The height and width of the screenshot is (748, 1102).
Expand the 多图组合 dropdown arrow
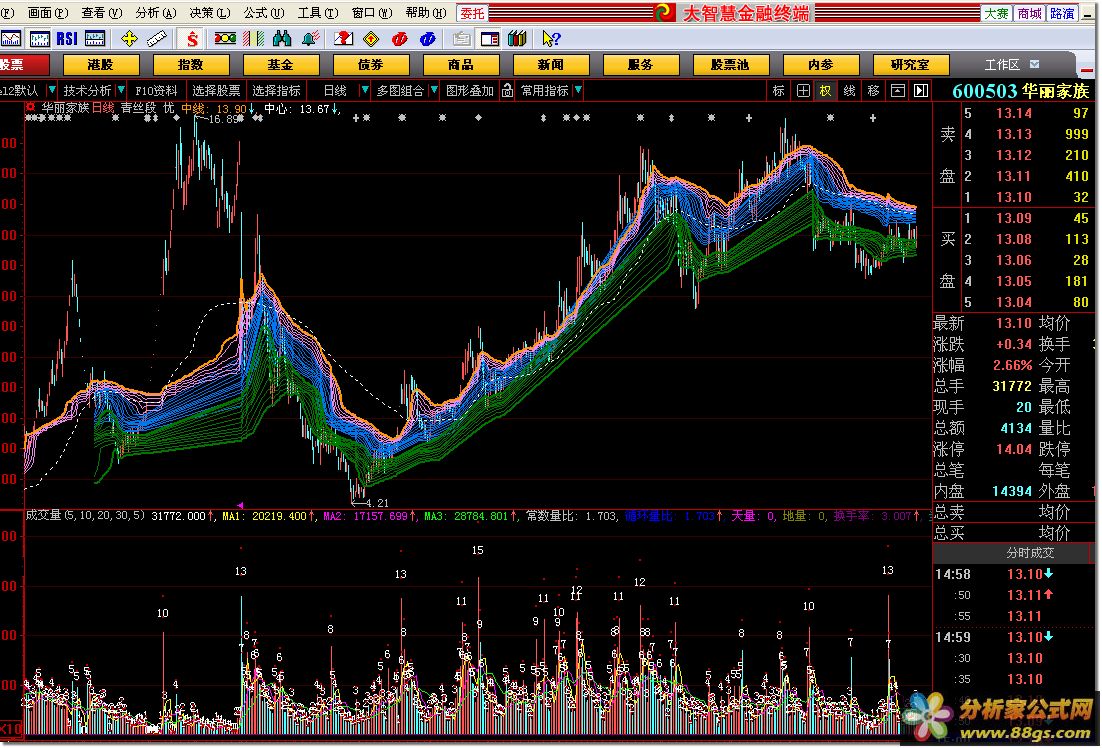click(434, 90)
